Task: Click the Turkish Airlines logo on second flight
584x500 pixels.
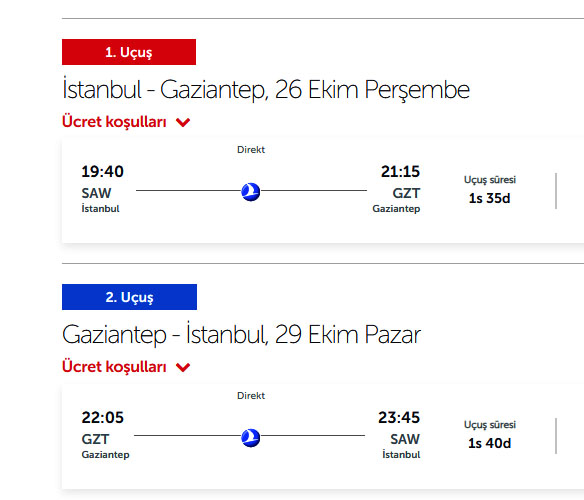Action: tap(251, 438)
